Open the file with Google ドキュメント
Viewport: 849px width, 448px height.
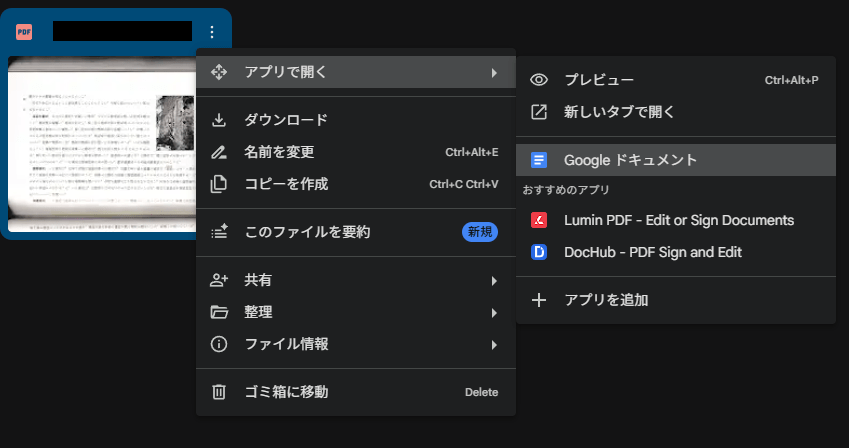click(676, 160)
